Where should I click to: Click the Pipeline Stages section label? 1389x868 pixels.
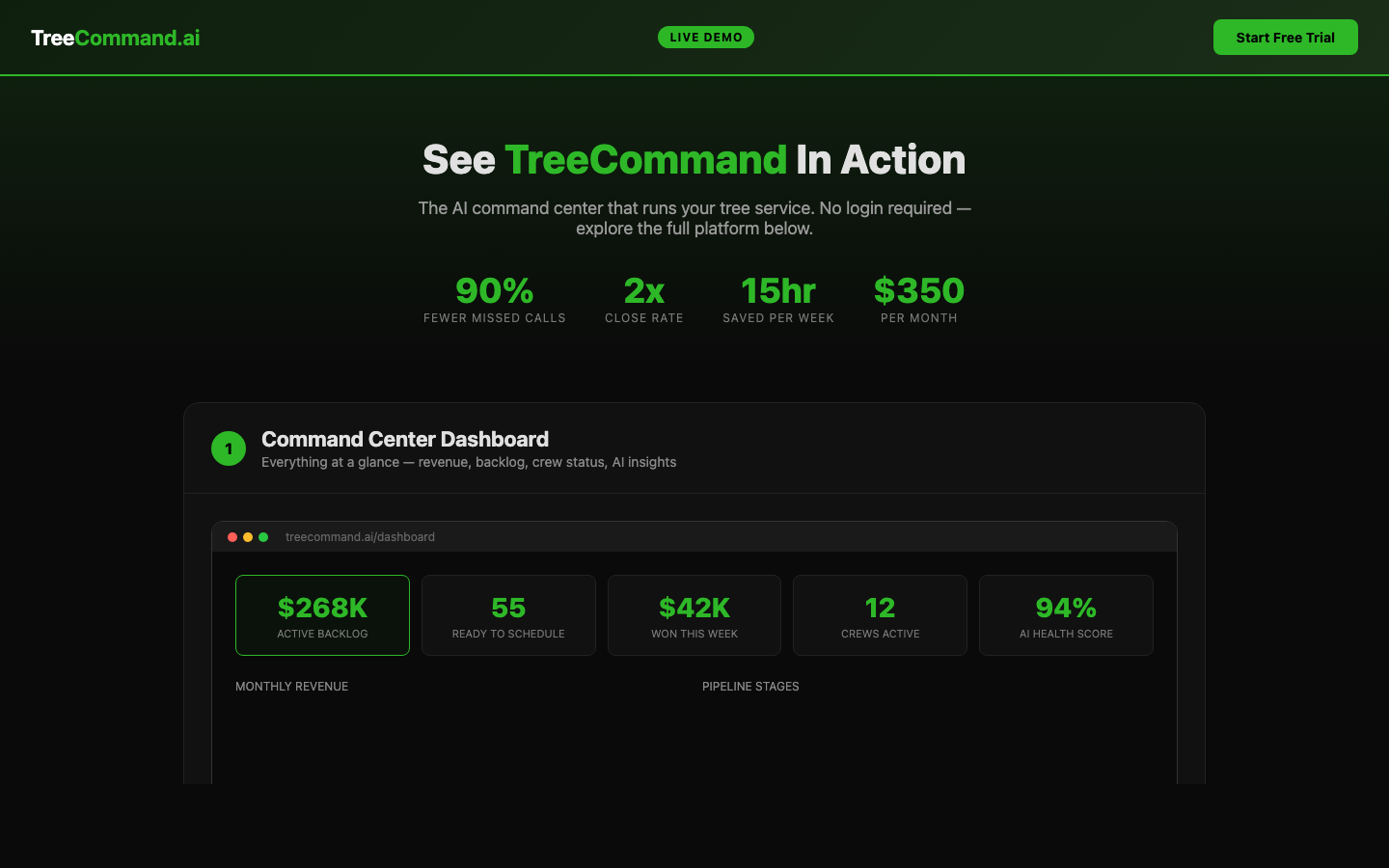(x=750, y=687)
